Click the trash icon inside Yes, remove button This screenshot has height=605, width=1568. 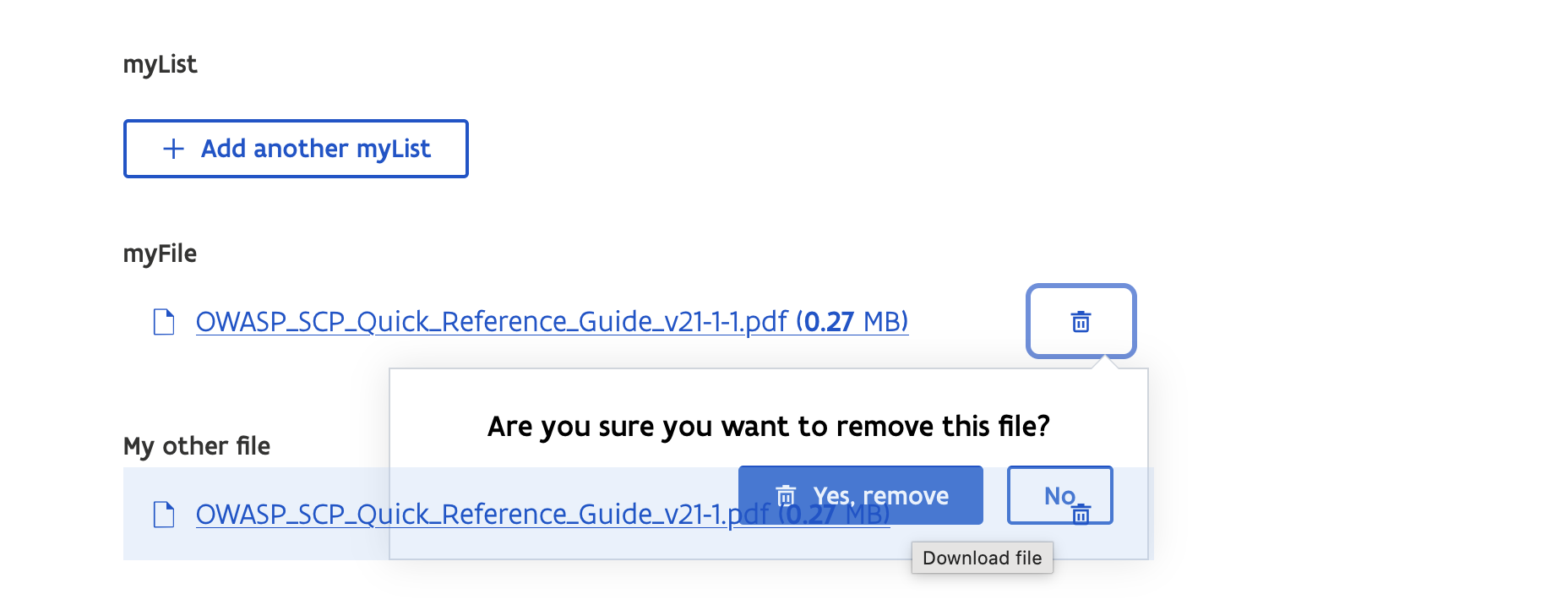pyautogui.click(x=786, y=495)
